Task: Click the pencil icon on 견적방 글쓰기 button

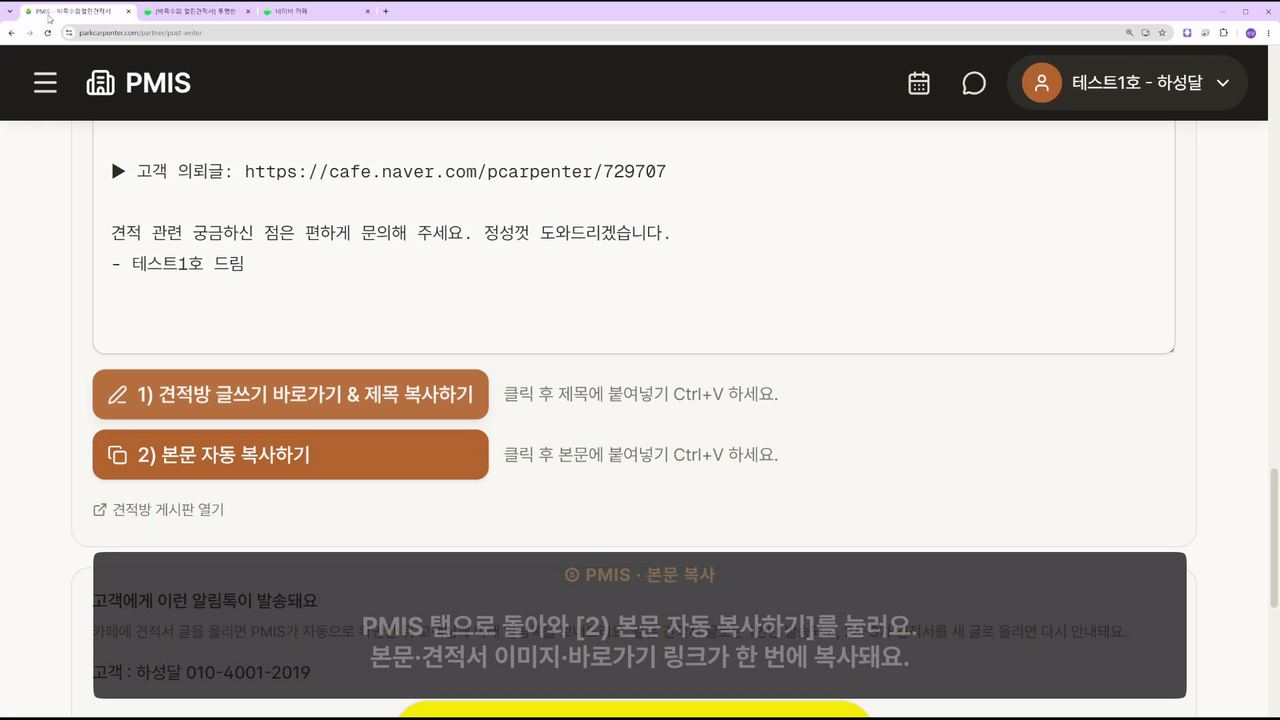Action: 118,394
